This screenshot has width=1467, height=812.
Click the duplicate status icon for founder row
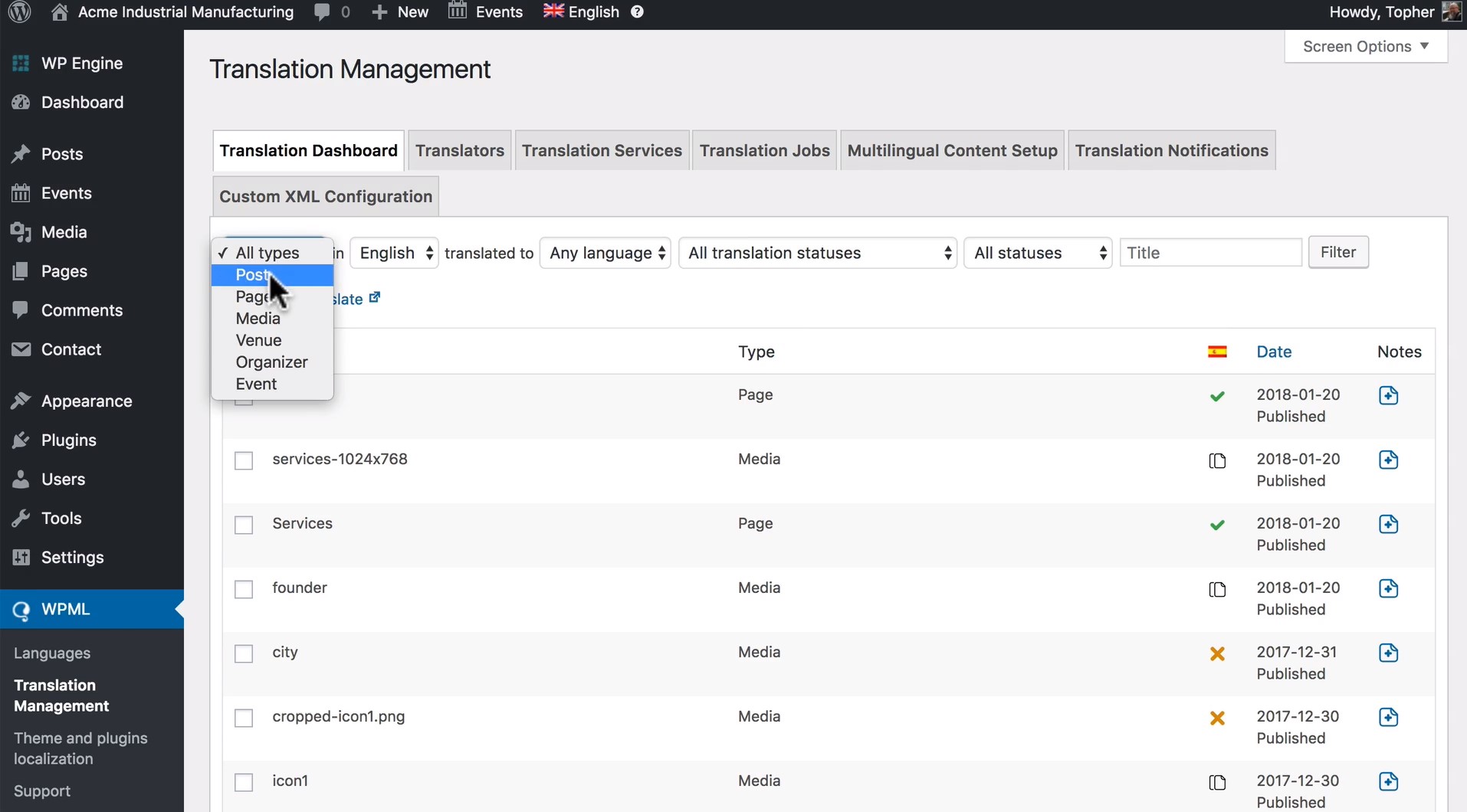(1216, 589)
